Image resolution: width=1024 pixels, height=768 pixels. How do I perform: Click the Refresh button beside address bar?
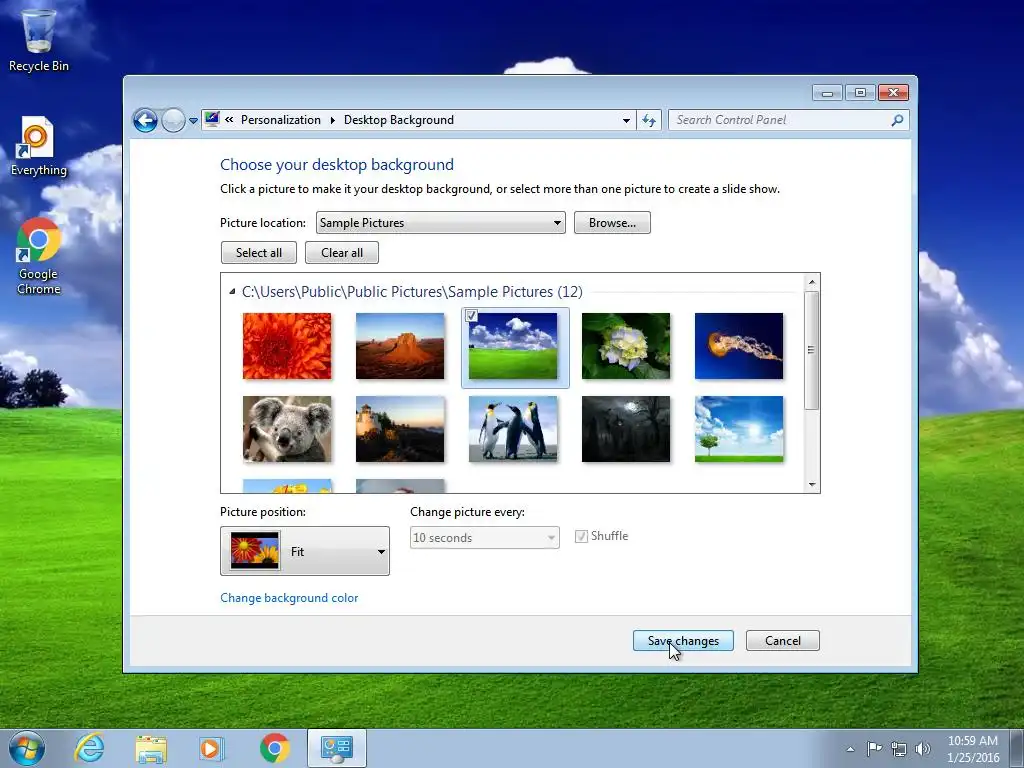point(648,120)
